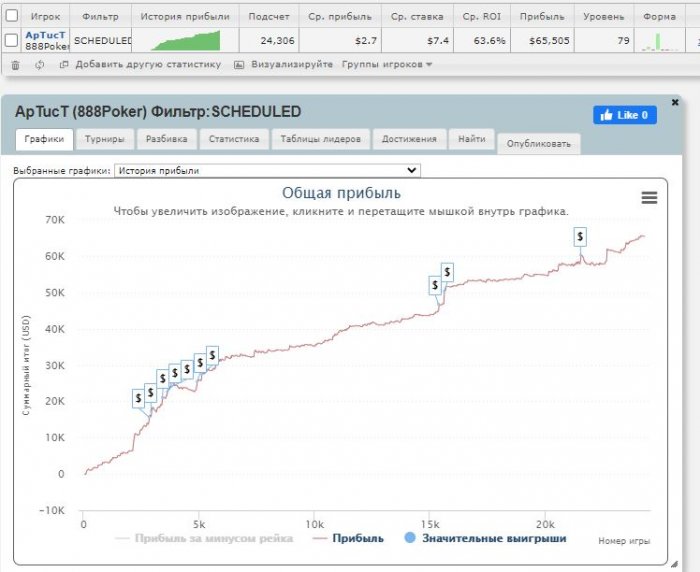Open the Выбранные графики dropdown
The width and height of the screenshot is (700, 572).
click(267, 171)
